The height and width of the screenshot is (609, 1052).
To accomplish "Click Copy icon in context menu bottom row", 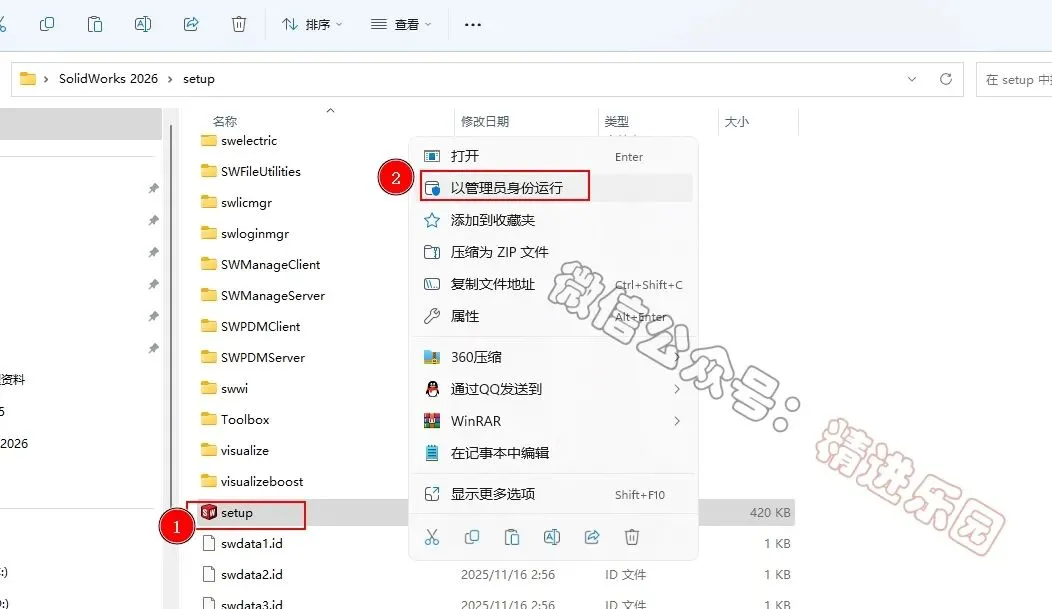I will click(472, 537).
